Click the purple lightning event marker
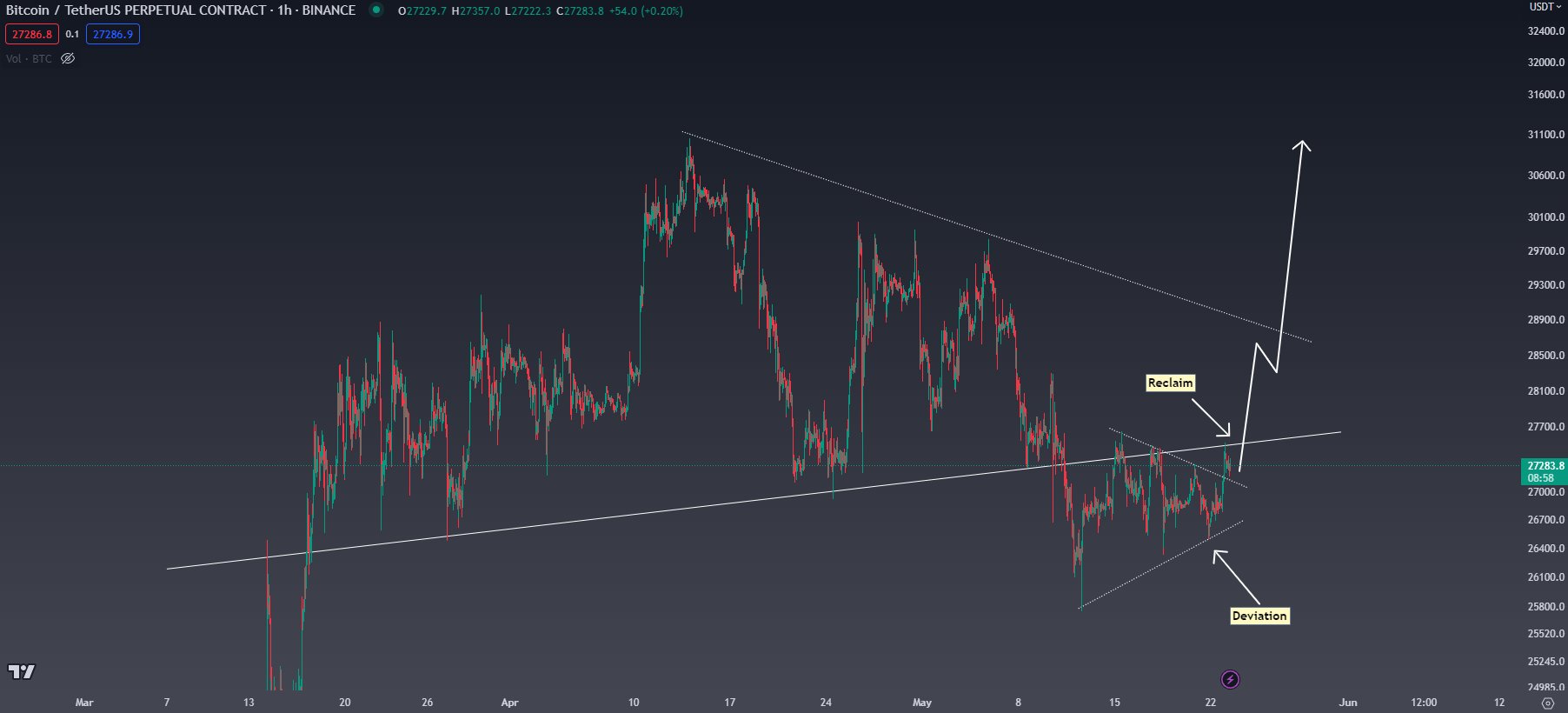The image size is (1568, 713). click(1230, 679)
